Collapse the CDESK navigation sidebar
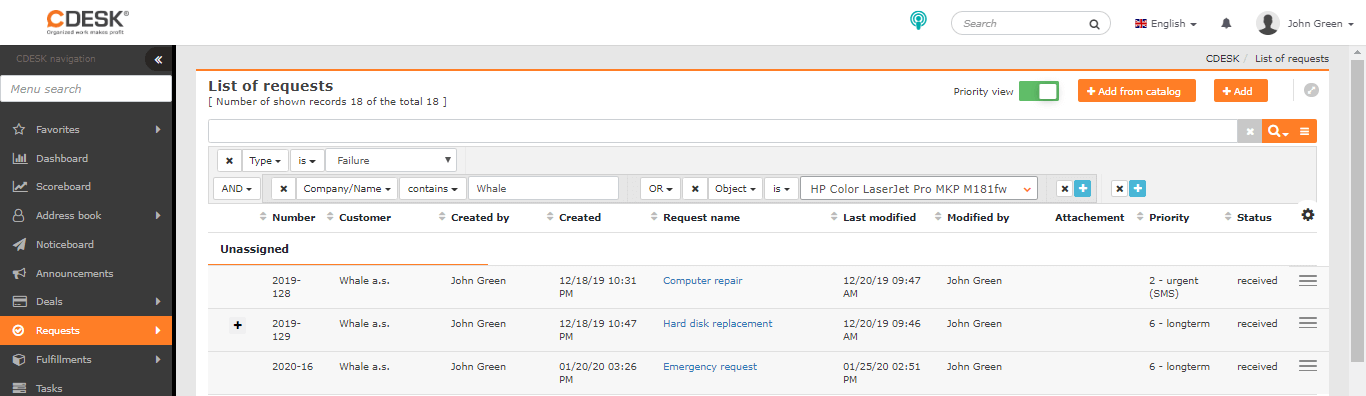The image size is (1366, 396). [x=158, y=59]
